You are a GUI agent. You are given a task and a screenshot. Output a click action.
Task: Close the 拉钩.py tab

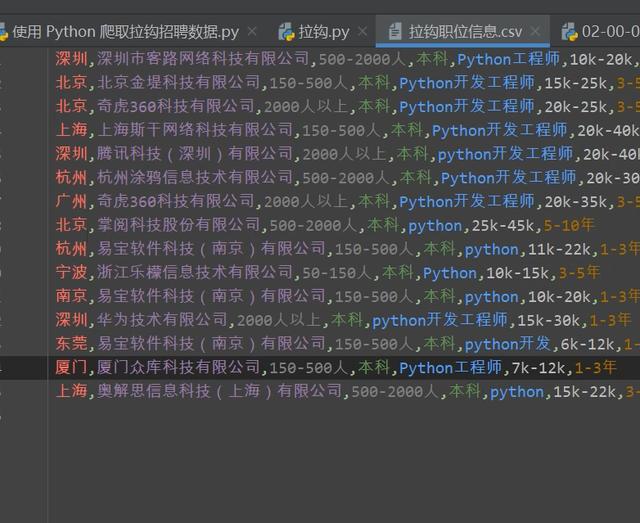pos(362,31)
